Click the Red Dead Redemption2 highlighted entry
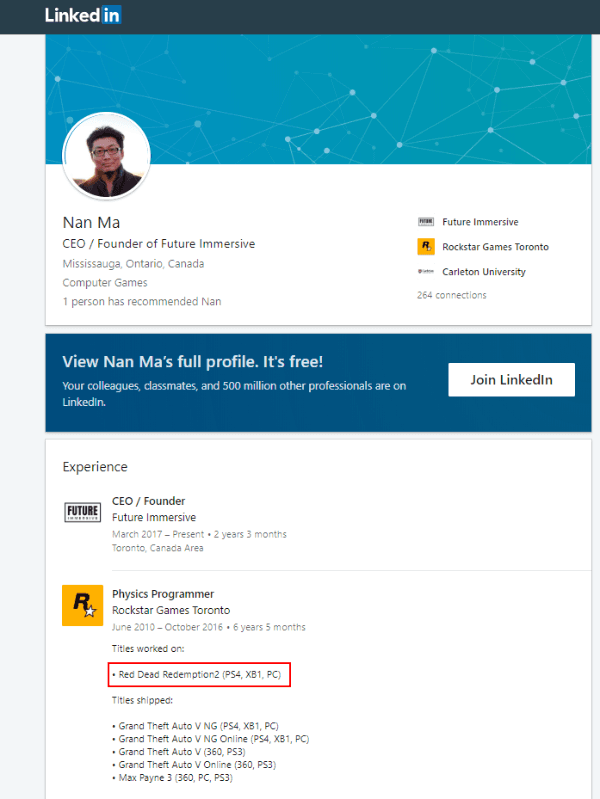This screenshot has width=600, height=799. pyautogui.click(x=199, y=675)
